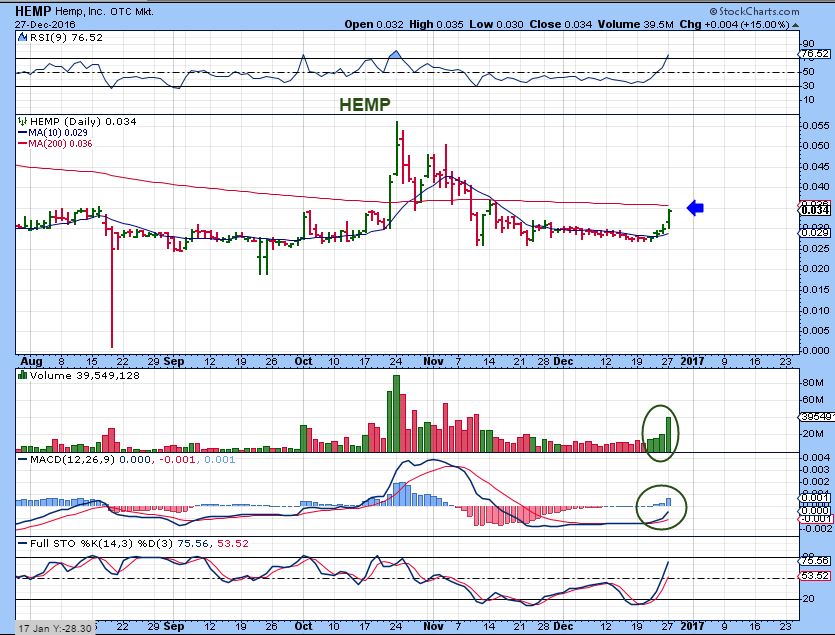Click '2017' on the price panel date axis
This screenshot has width=835, height=635.
(x=692, y=361)
